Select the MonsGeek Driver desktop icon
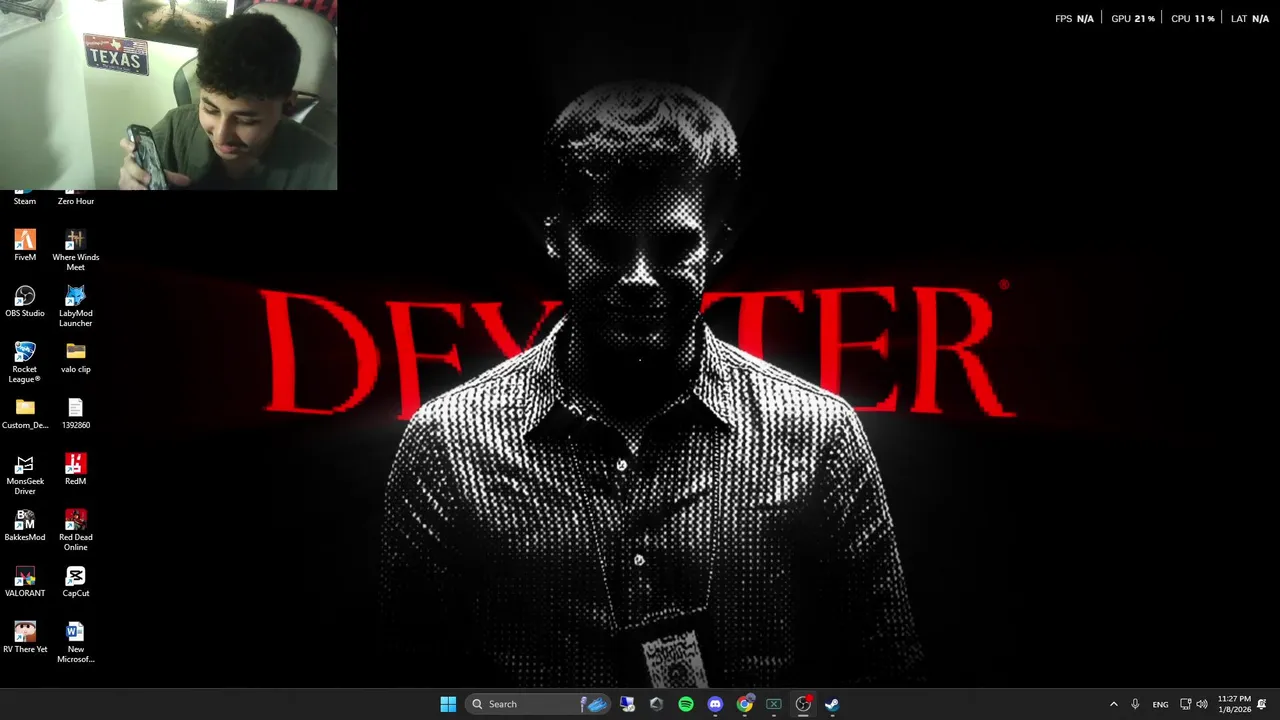Screen dimensions: 1280x720 click(x=25, y=474)
